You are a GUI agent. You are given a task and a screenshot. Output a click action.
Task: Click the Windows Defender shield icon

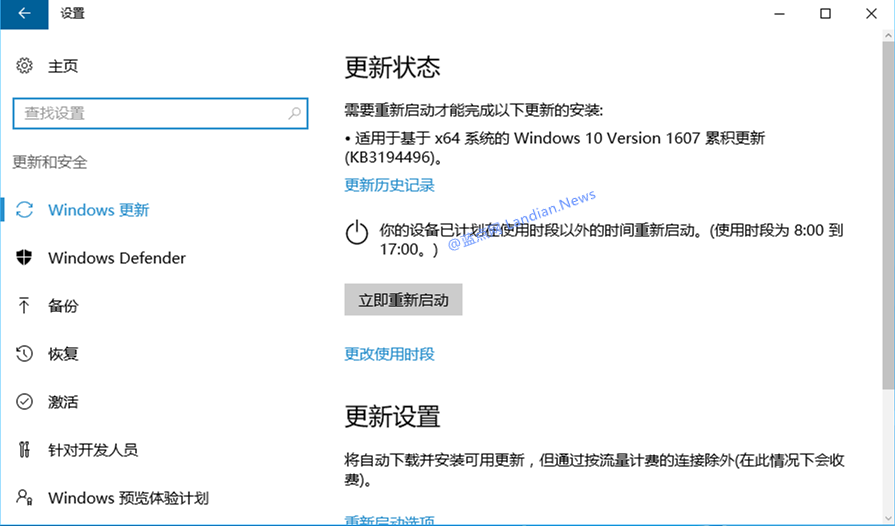(24, 258)
